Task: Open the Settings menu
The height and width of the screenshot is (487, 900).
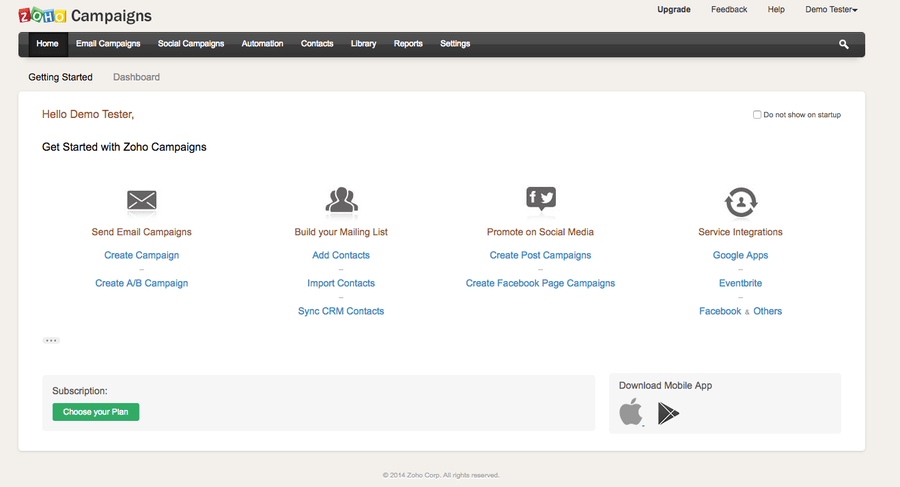Action: [x=455, y=44]
